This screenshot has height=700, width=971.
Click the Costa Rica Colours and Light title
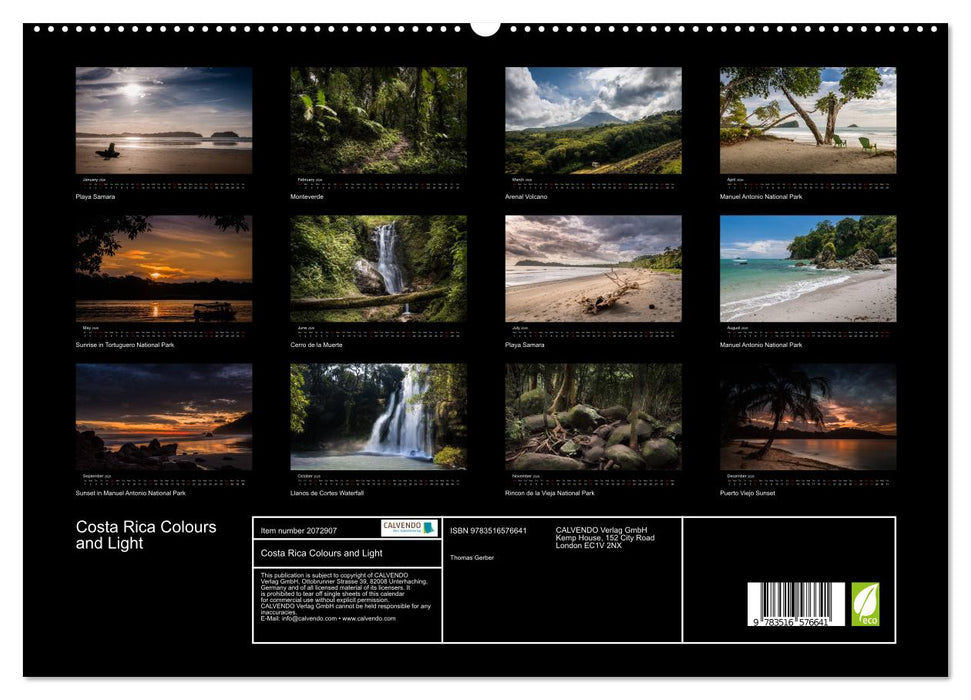144,532
